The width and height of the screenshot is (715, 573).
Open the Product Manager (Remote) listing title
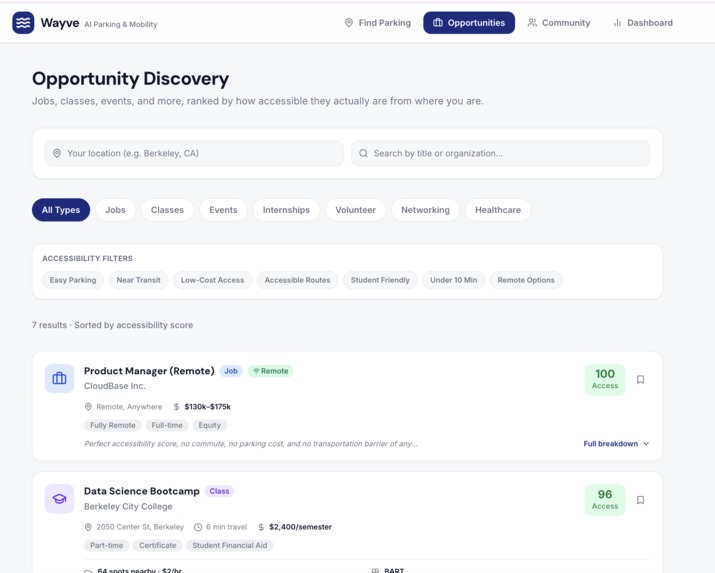[x=149, y=371]
